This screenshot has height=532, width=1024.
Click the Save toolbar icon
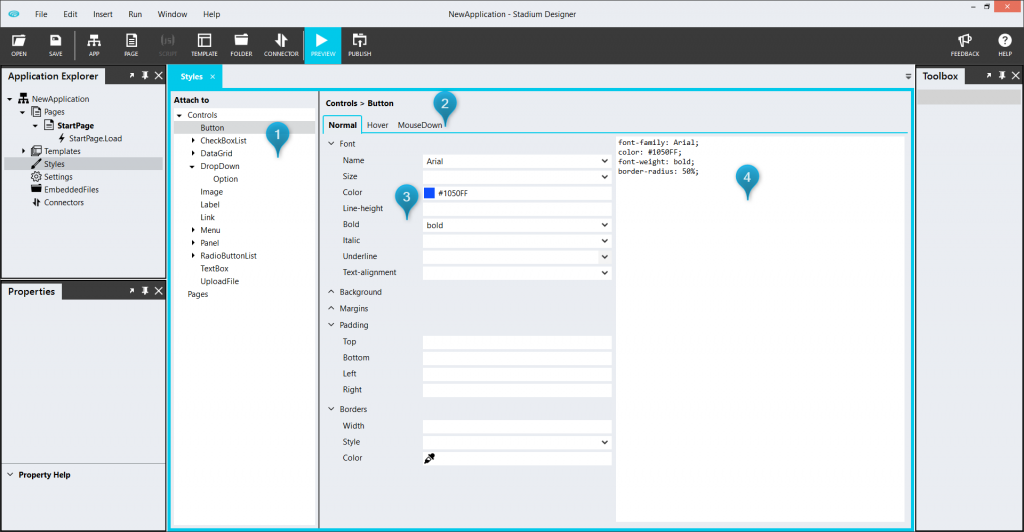[x=56, y=45]
